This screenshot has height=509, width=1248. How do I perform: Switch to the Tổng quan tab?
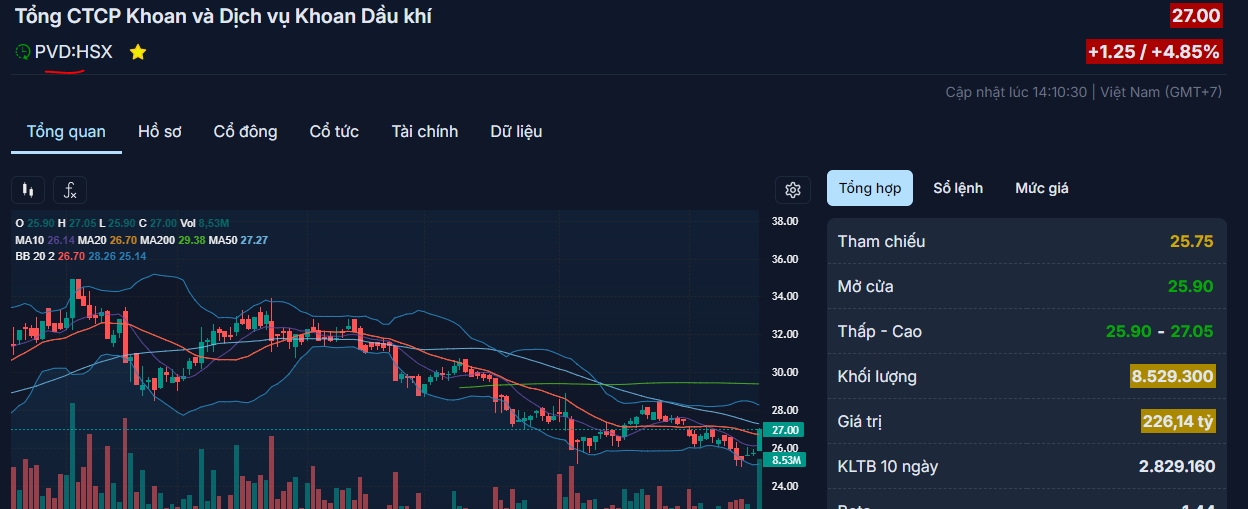click(x=66, y=132)
